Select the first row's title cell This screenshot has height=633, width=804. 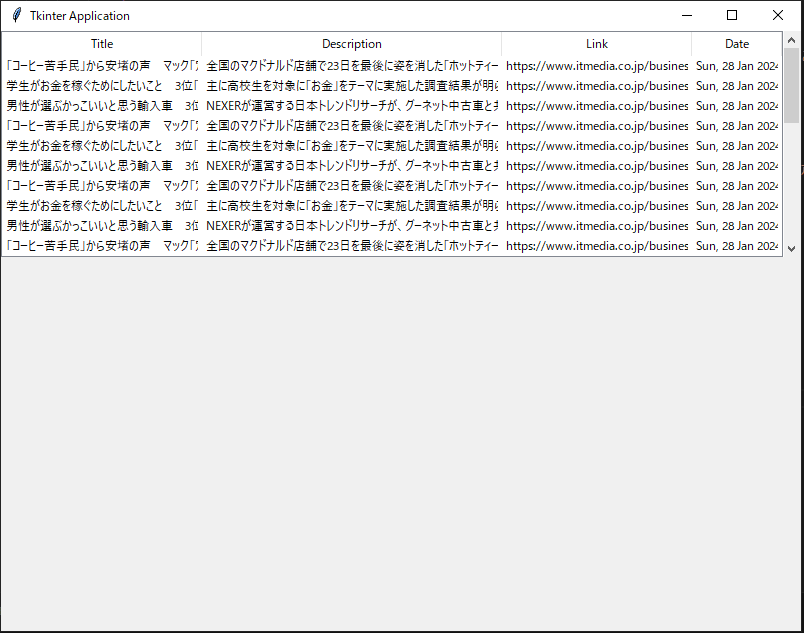click(x=102, y=66)
